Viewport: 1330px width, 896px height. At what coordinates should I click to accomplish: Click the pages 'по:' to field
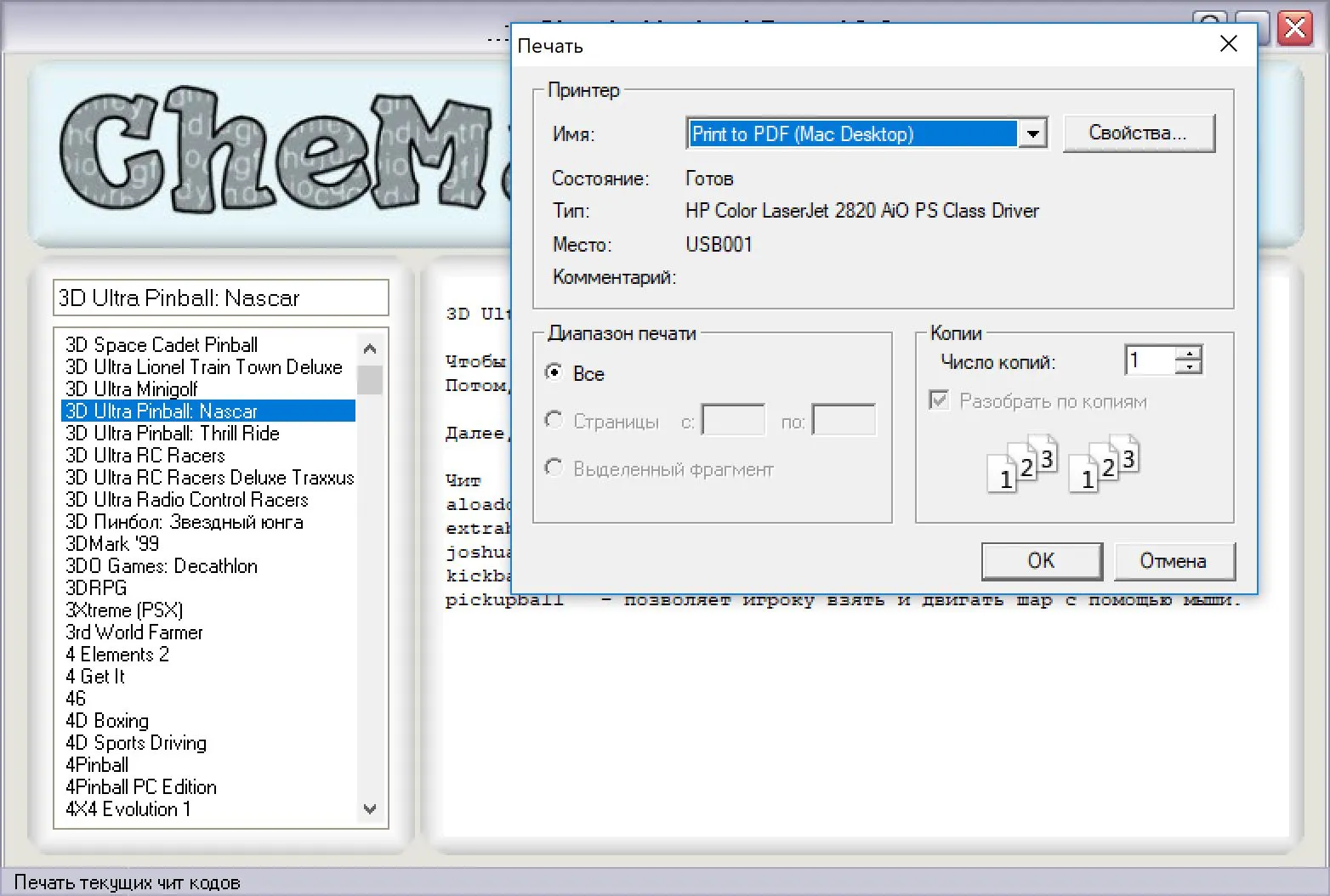(844, 420)
